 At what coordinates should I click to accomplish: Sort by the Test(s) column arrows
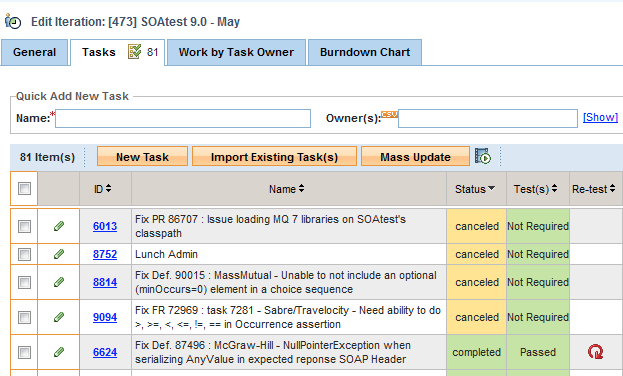(x=554, y=189)
